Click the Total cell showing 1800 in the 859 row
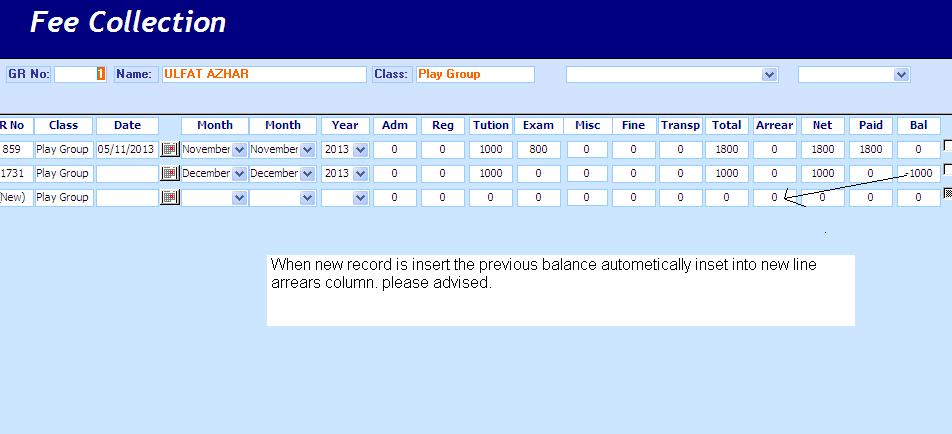Screen dimensions: 952x434 point(727,149)
